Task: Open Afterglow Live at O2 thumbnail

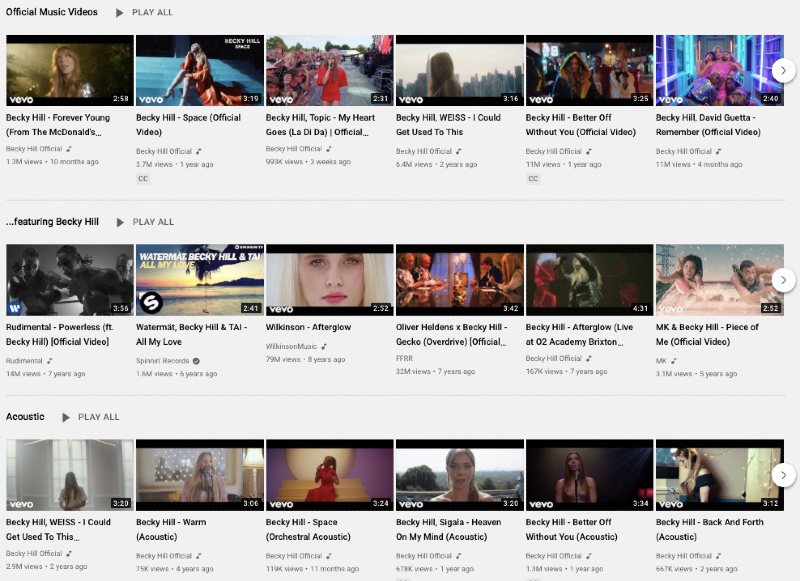Action: pyautogui.click(x=589, y=280)
